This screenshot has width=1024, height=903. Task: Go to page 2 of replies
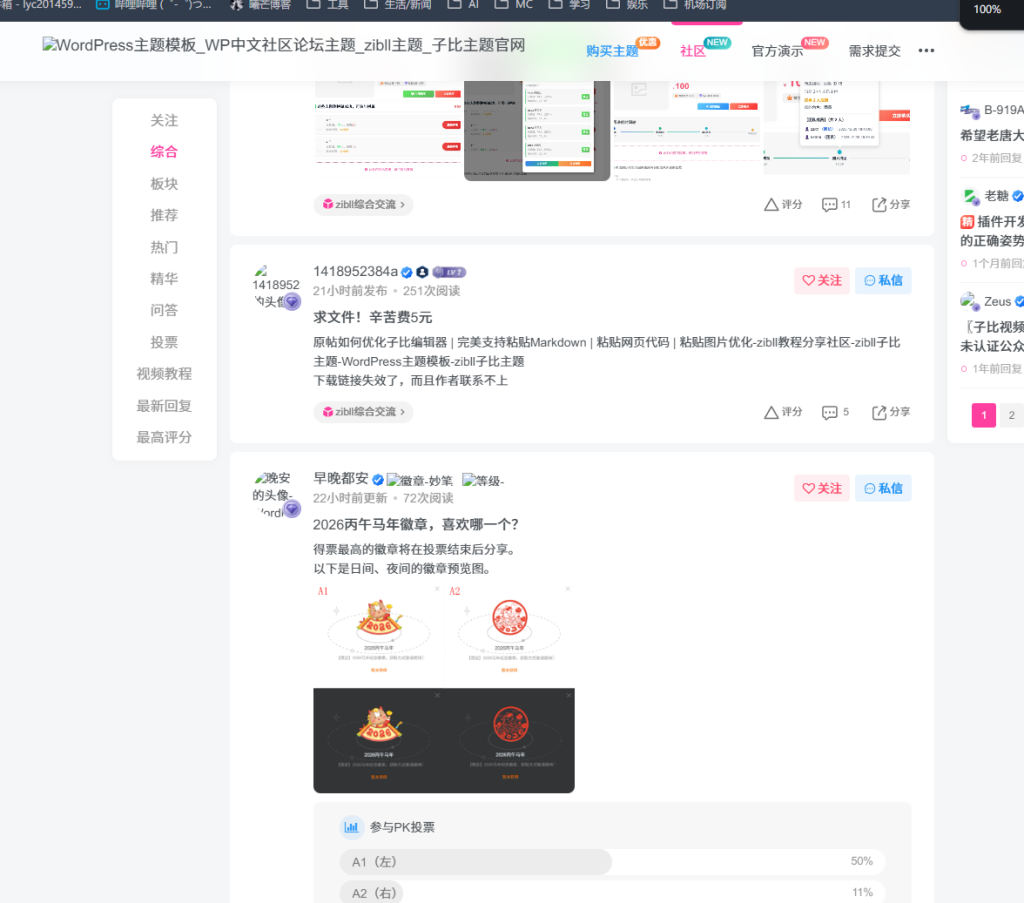tap(1011, 414)
